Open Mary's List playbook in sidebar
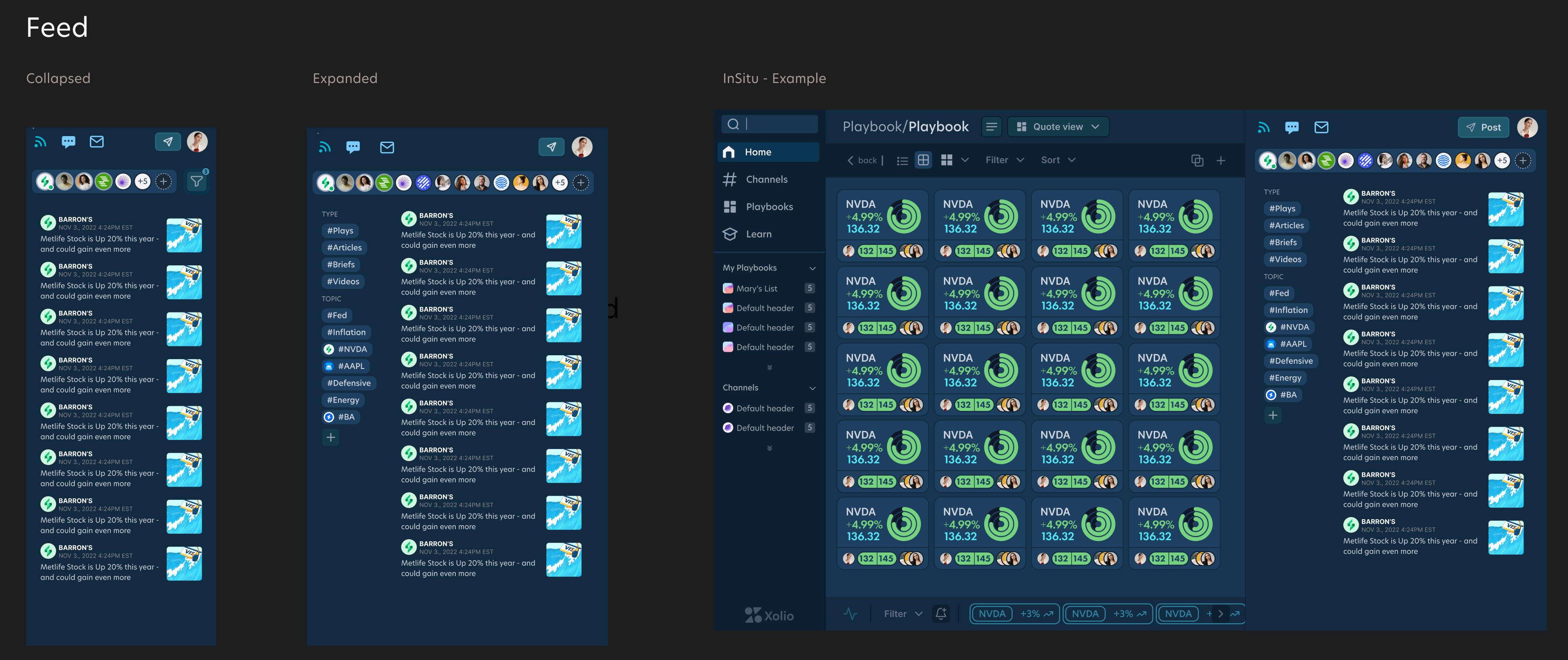The height and width of the screenshot is (660, 1568). click(x=755, y=288)
